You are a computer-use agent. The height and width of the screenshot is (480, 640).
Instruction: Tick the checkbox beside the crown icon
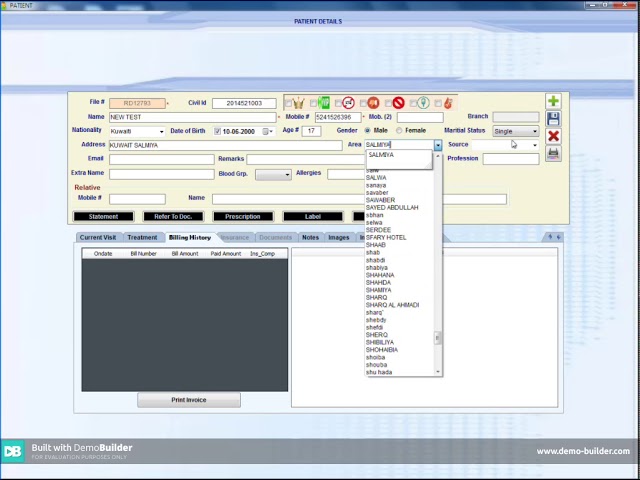tap(288, 103)
